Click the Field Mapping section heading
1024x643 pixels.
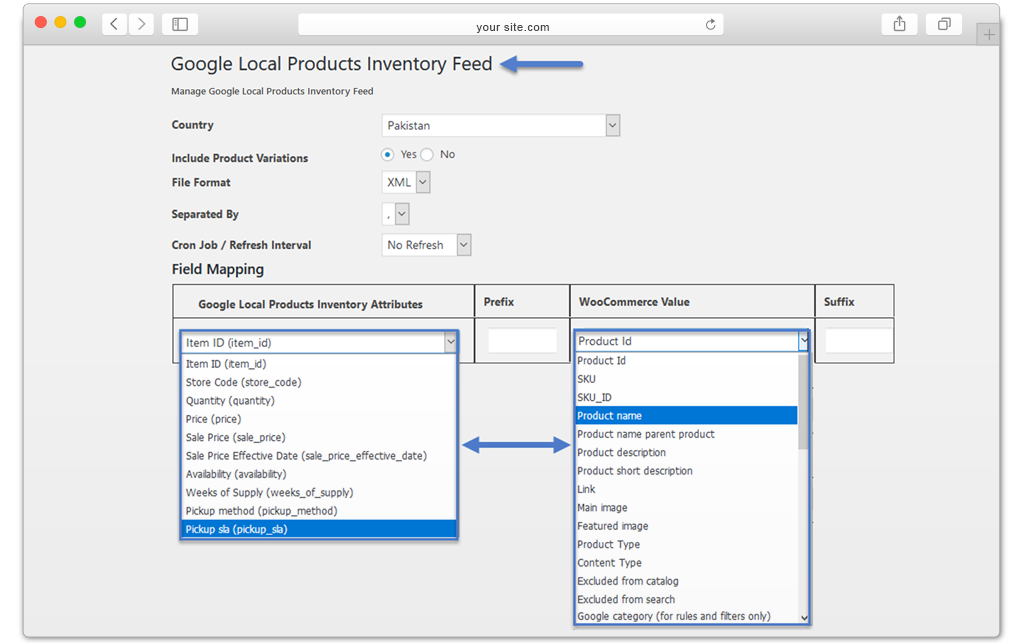(x=217, y=269)
